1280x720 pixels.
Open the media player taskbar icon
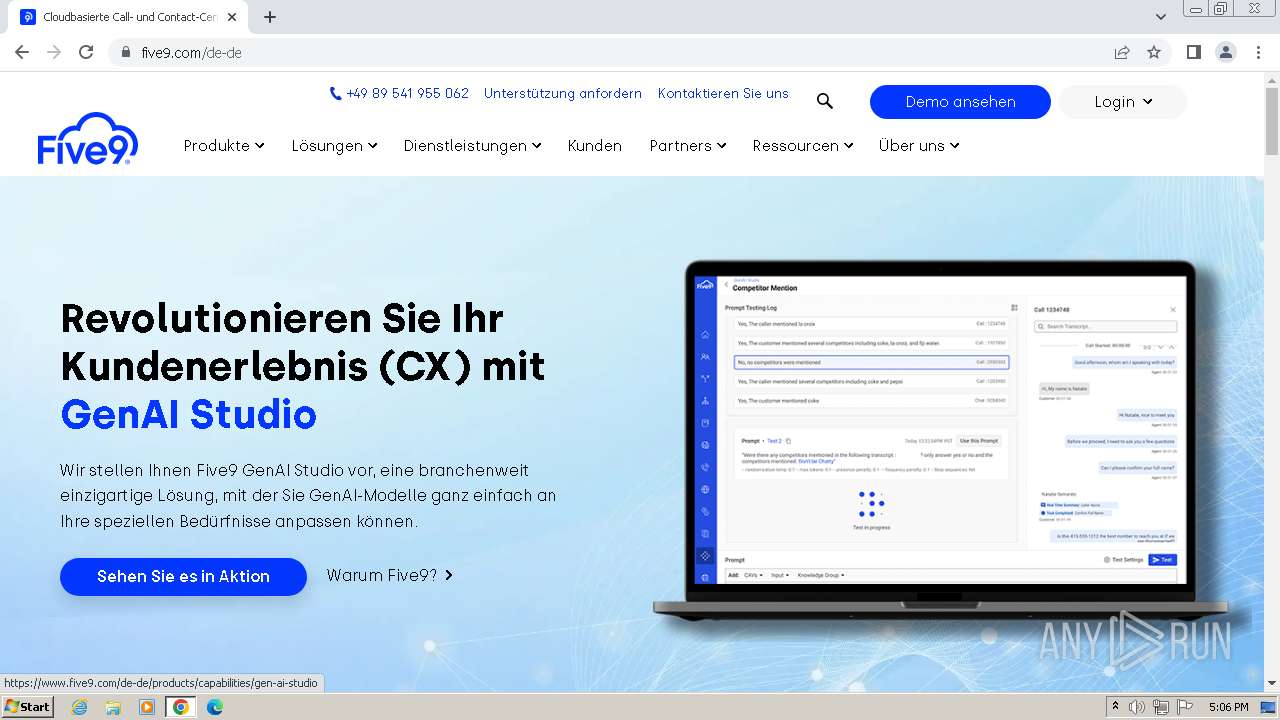point(147,707)
